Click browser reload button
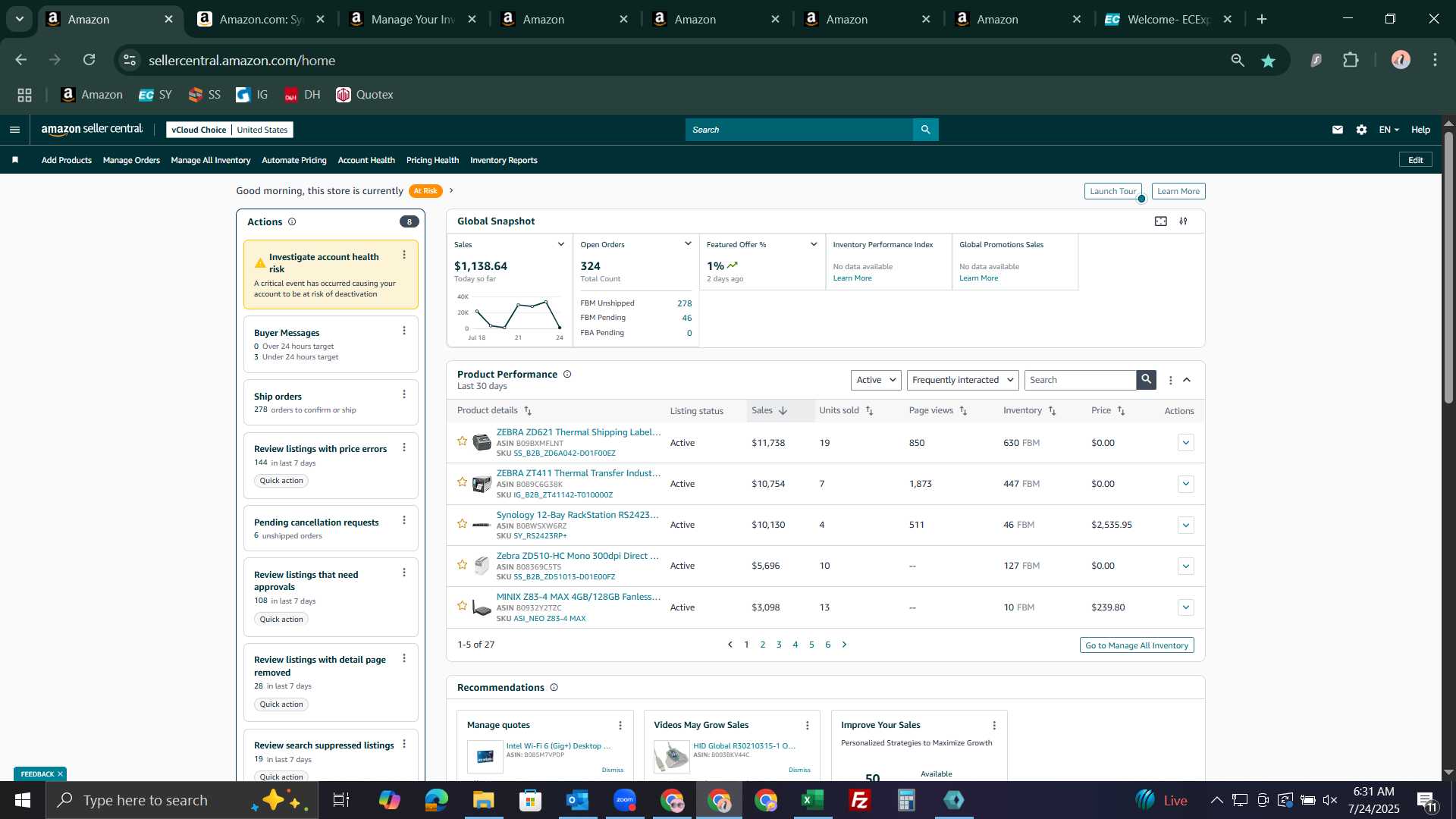The width and height of the screenshot is (1456, 819). coord(89,60)
